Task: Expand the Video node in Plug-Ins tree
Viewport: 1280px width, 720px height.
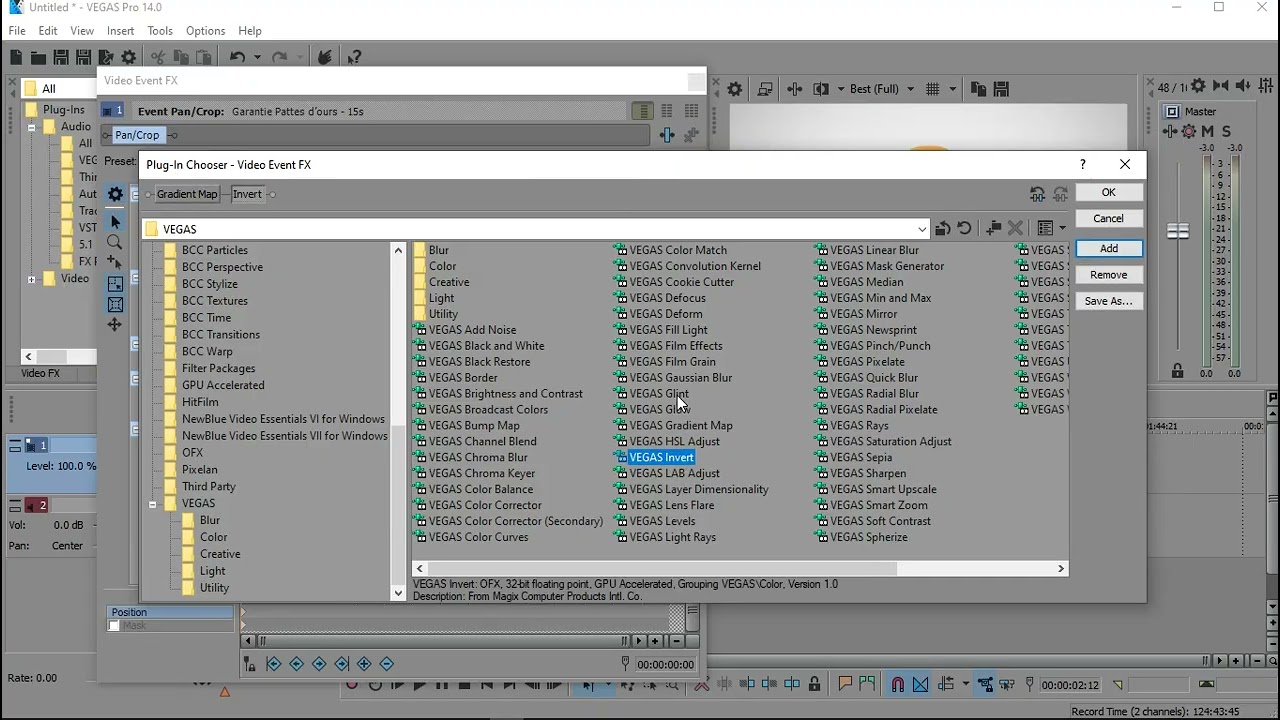Action: (32, 279)
